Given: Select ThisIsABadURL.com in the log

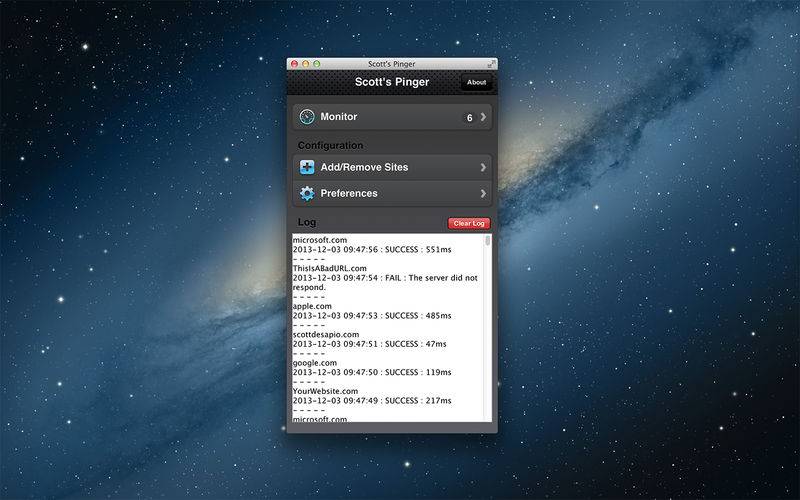Looking at the screenshot, I should (x=330, y=268).
